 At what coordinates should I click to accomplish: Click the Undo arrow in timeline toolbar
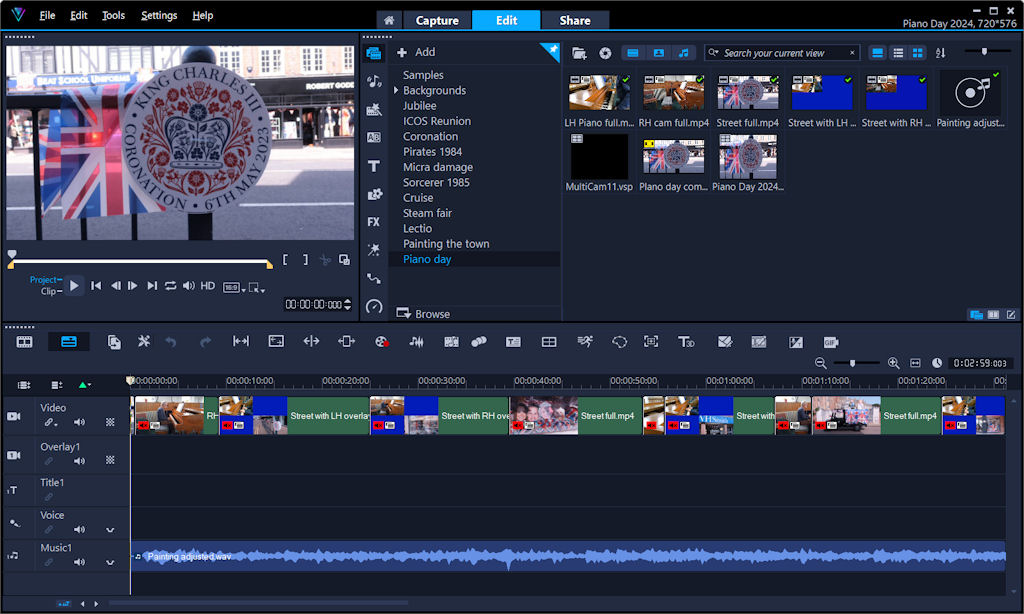(170, 342)
